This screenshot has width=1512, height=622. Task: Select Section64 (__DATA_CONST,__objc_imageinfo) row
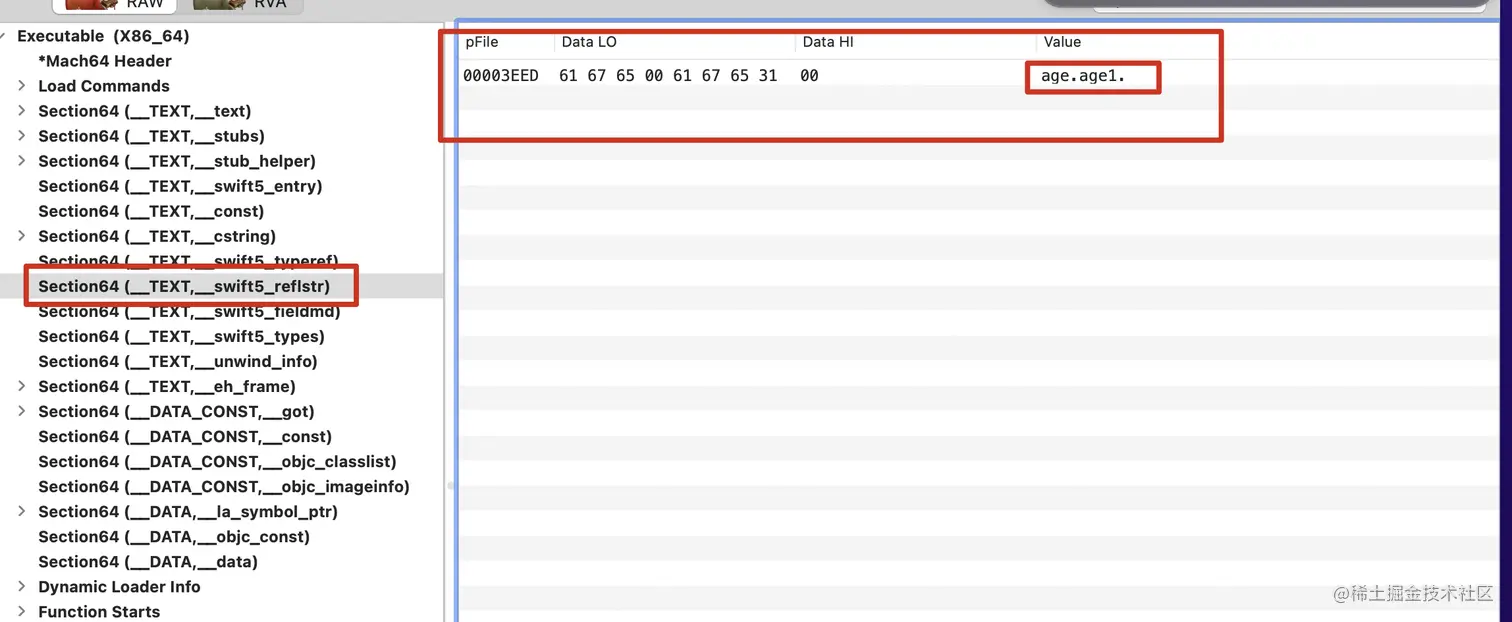pyautogui.click(x=224, y=486)
